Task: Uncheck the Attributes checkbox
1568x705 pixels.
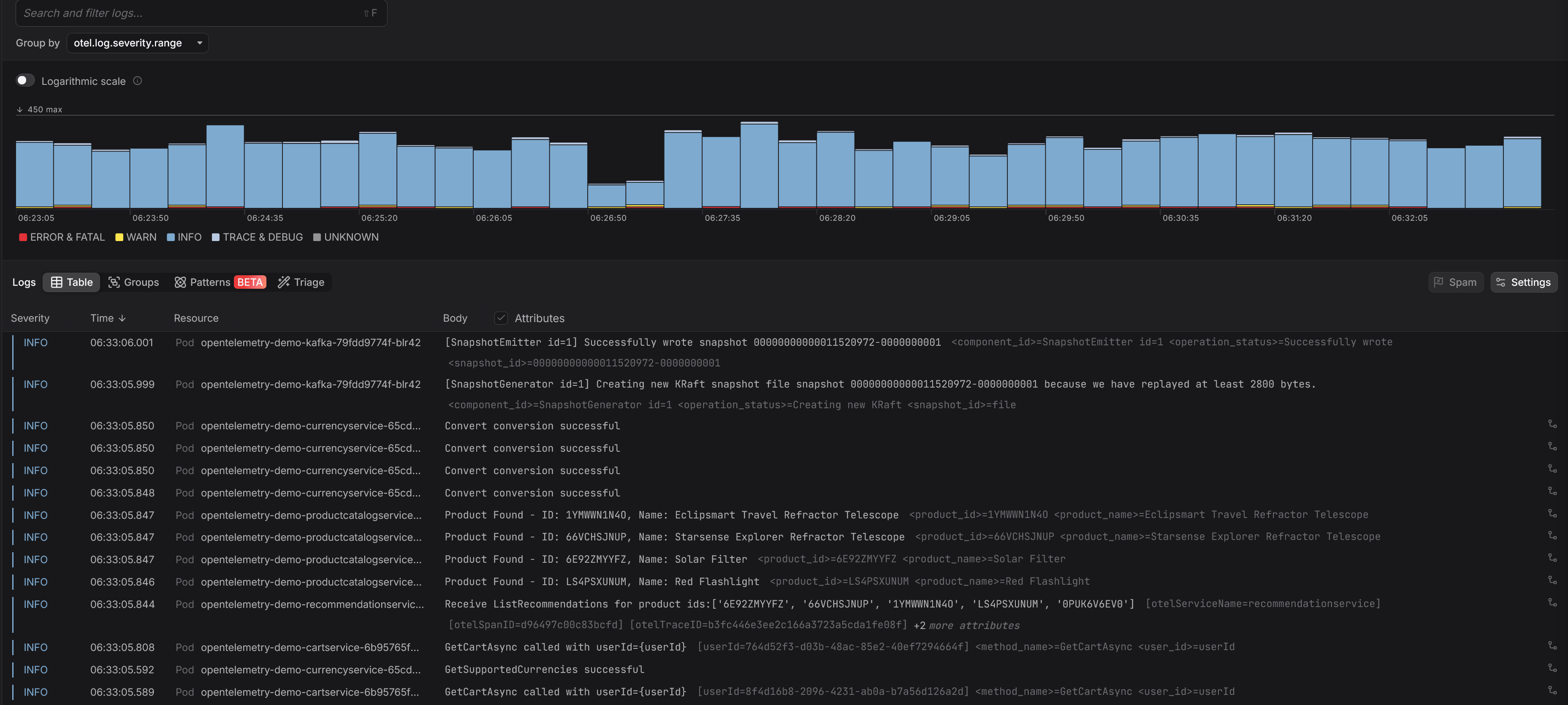Action: 501,318
